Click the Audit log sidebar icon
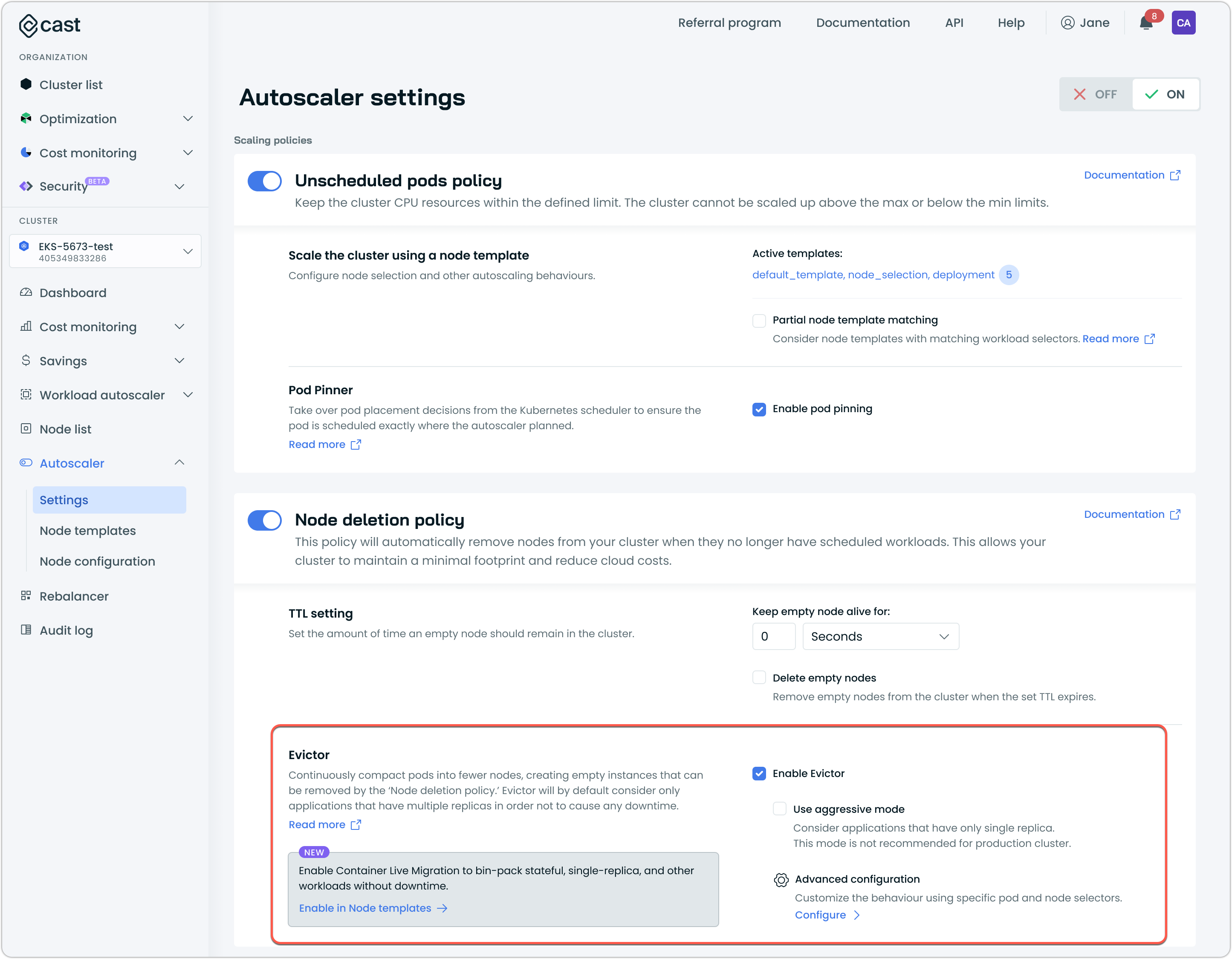The image size is (1232, 959). [26, 630]
